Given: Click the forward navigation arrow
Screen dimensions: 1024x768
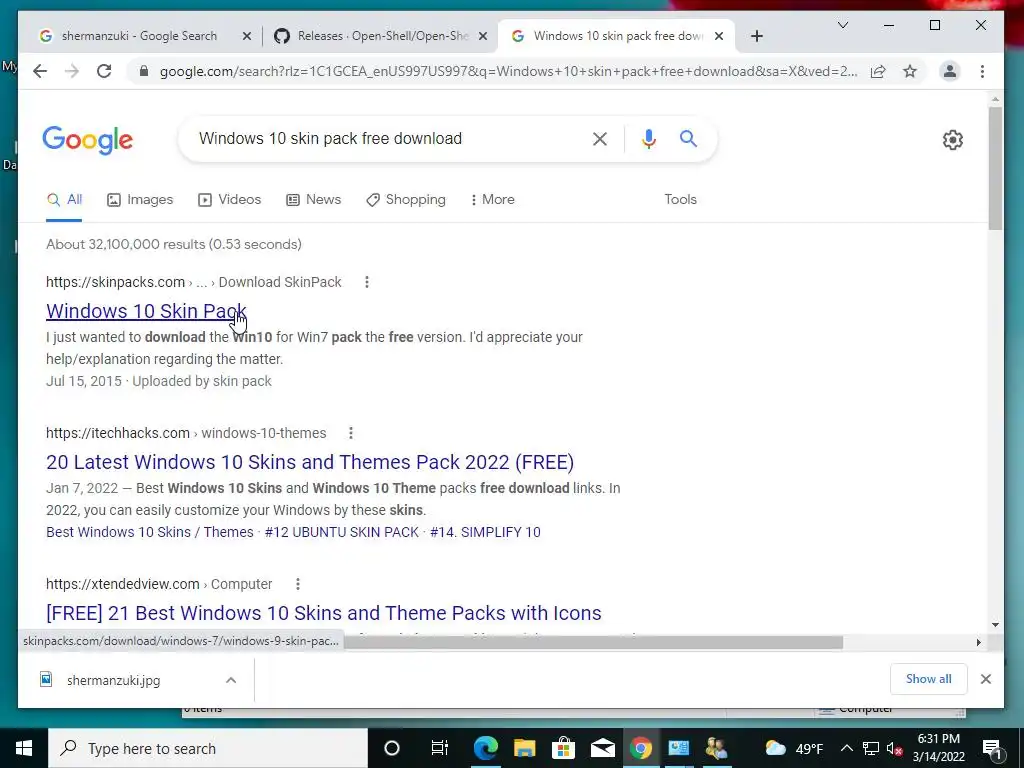Looking at the screenshot, I should click(72, 71).
